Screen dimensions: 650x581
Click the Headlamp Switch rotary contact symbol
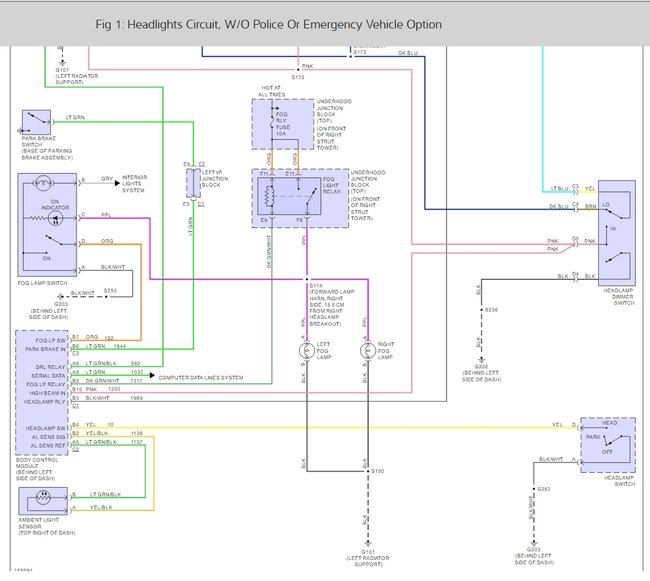(614, 440)
